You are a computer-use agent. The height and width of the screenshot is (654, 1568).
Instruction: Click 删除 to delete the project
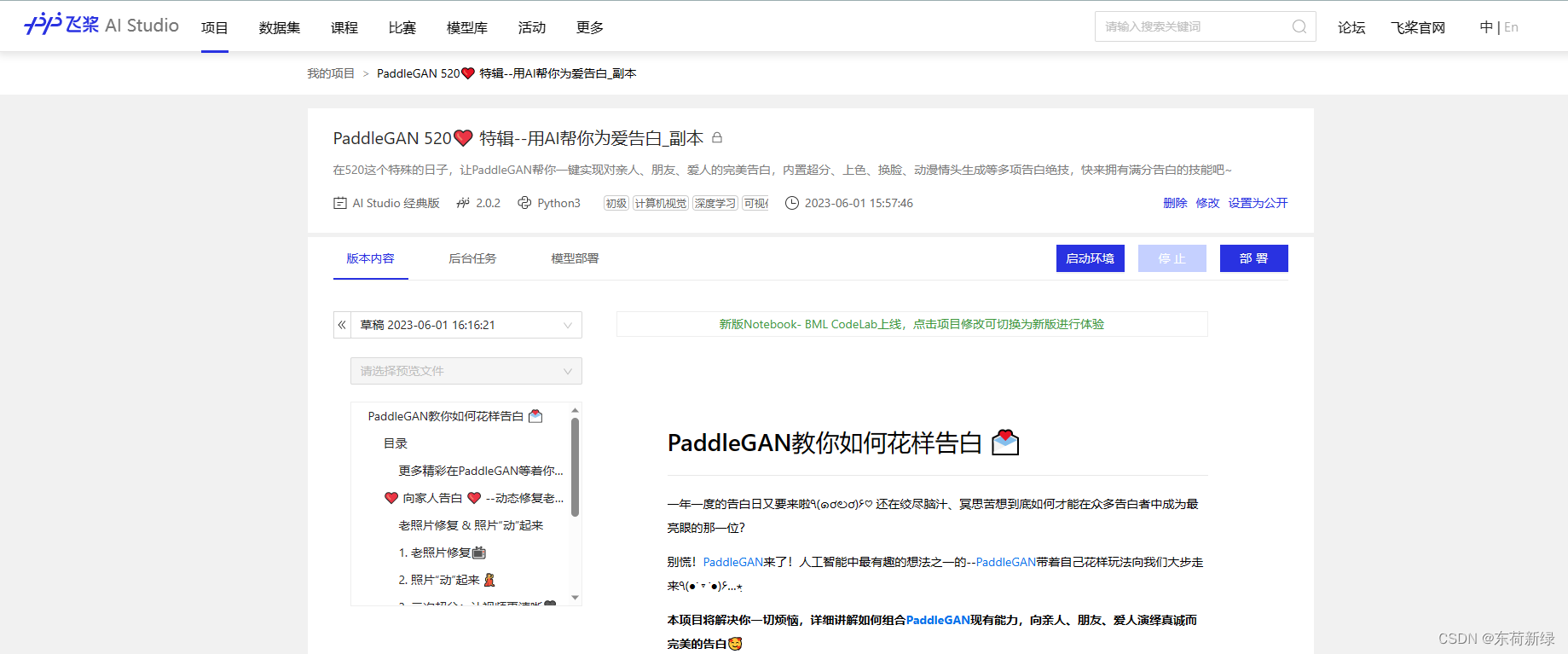[x=1175, y=203]
